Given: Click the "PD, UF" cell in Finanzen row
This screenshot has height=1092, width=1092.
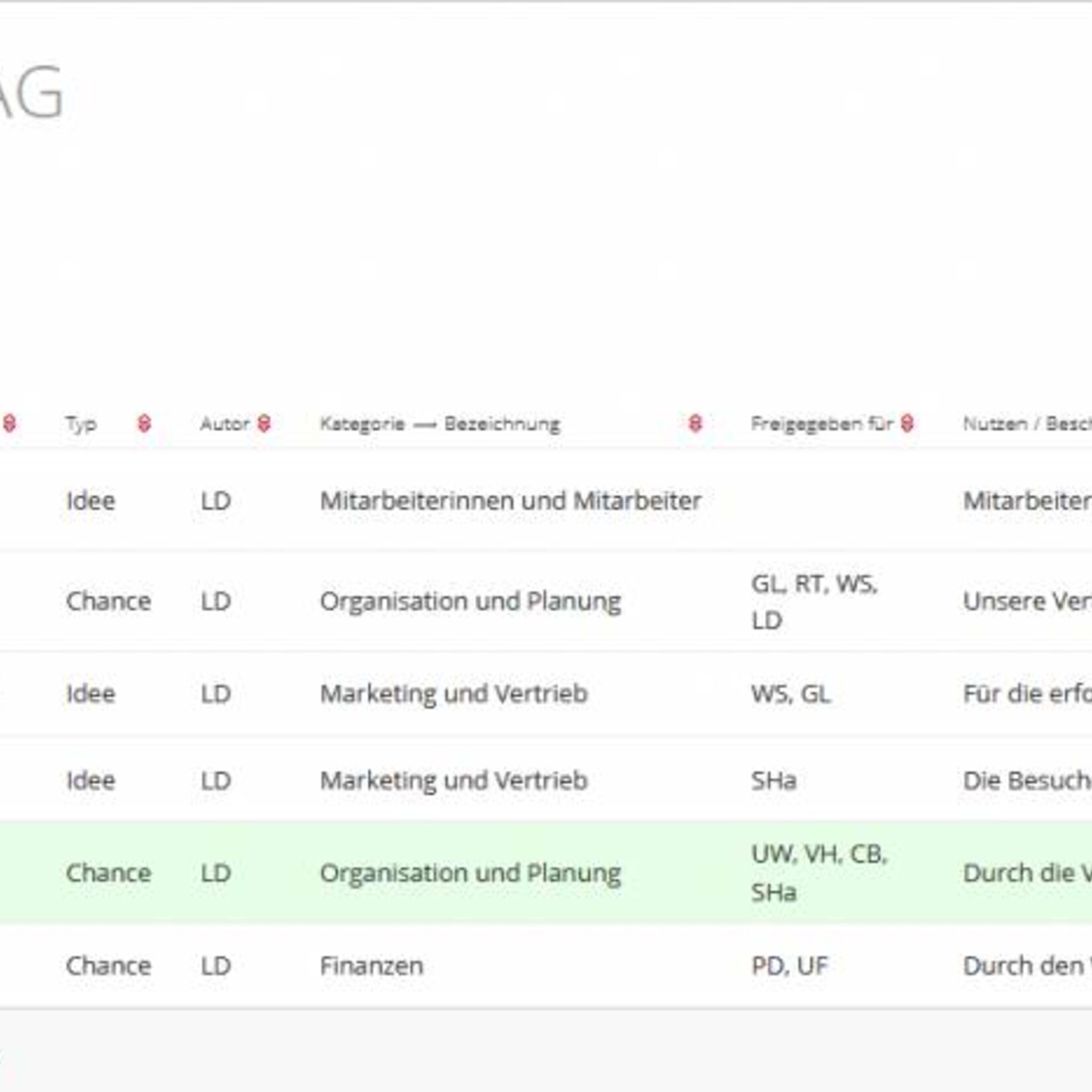Looking at the screenshot, I should (789, 966).
